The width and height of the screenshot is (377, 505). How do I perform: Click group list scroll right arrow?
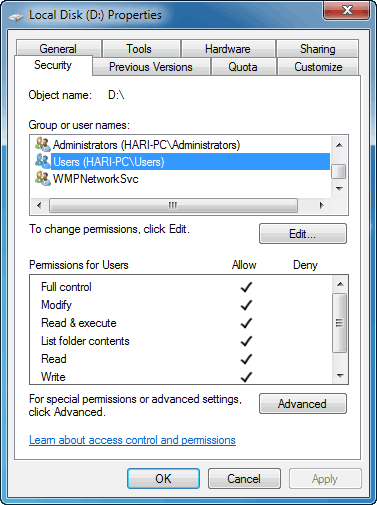pos(321,205)
